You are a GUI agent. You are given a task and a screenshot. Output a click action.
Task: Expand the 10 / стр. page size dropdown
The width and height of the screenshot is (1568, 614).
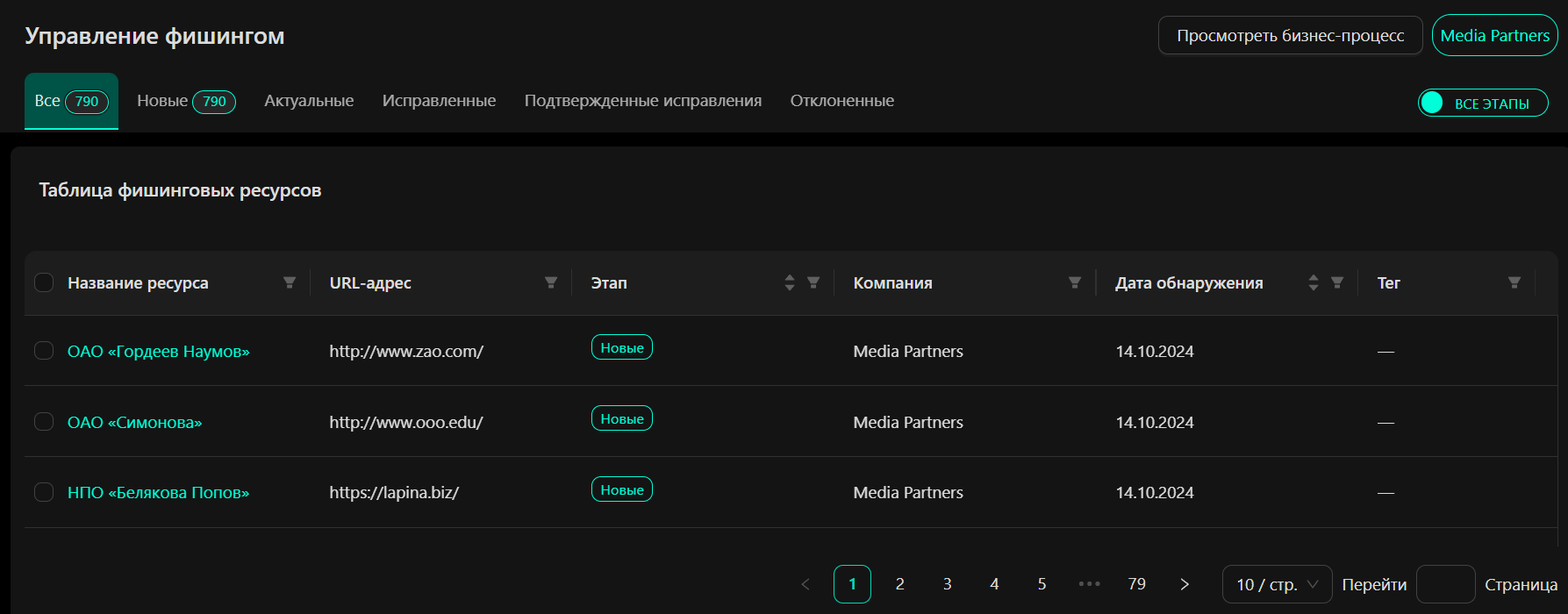point(1277,584)
